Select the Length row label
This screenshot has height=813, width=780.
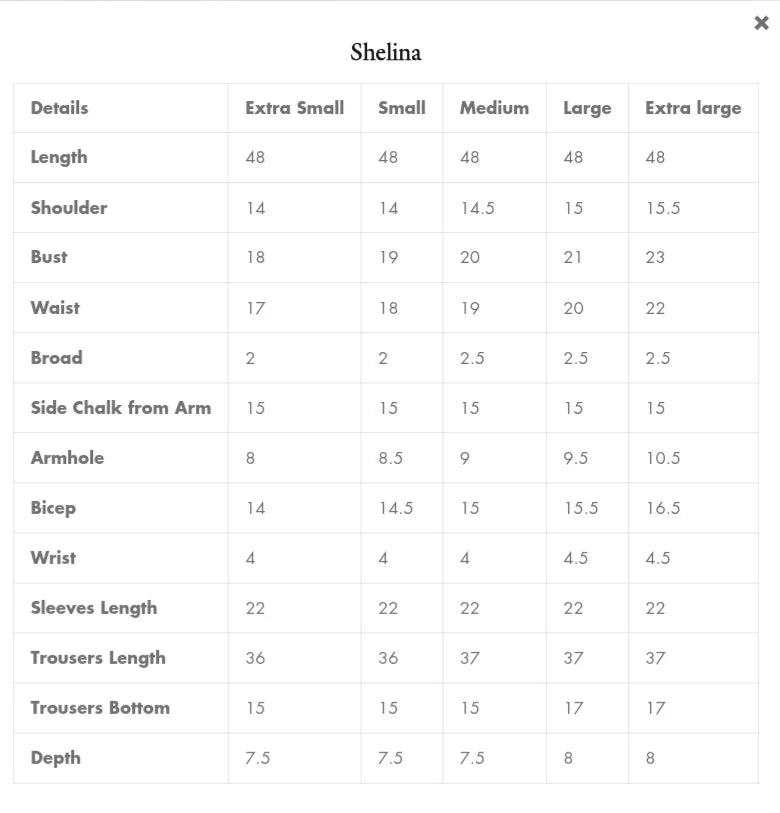pyautogui.click(x=58, y=157)
